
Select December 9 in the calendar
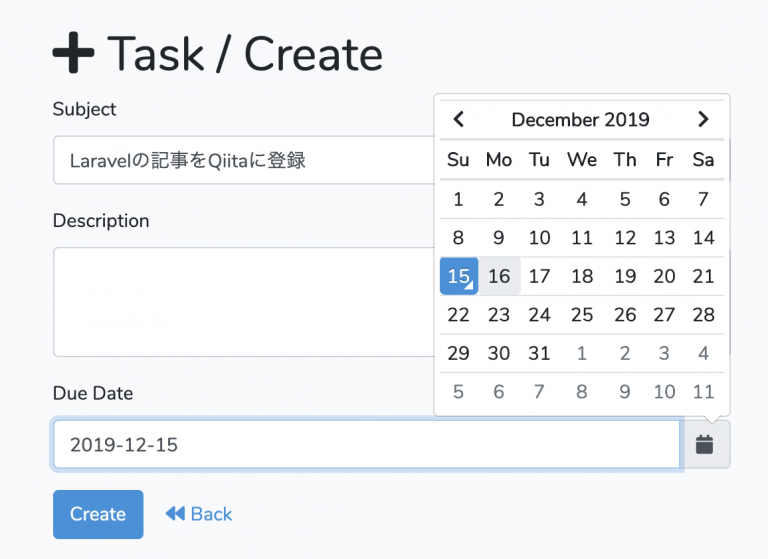point(499,238)
